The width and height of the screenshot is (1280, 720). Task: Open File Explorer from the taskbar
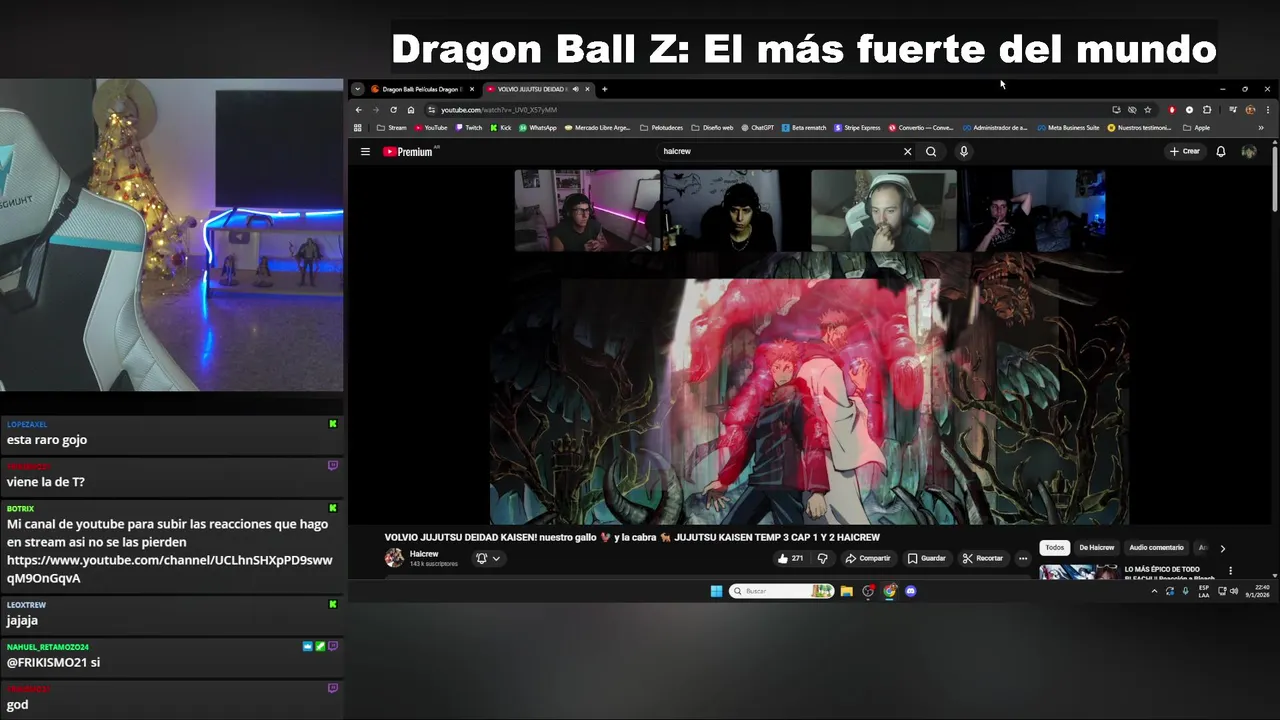click(846, 591)
